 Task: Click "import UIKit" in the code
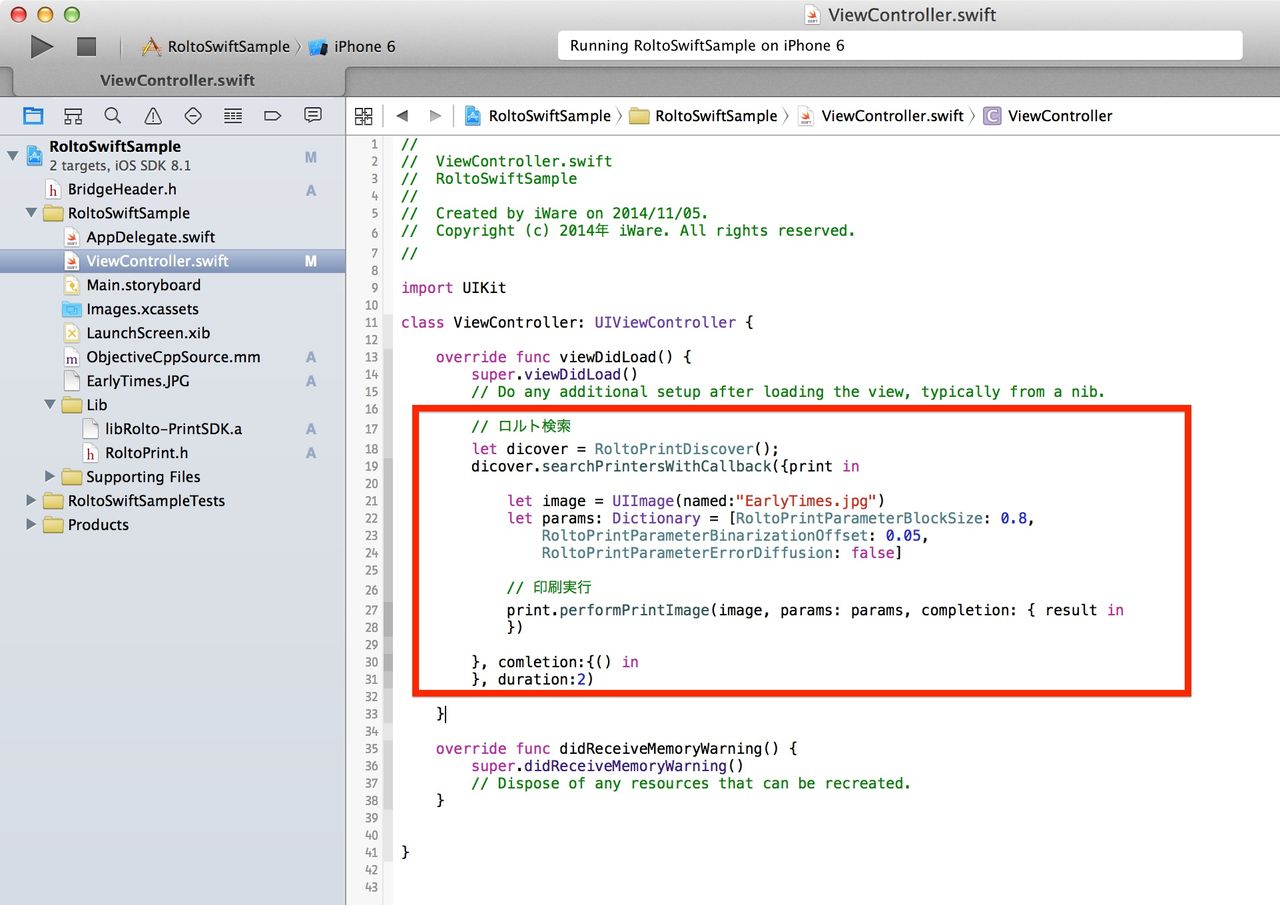pos(454,288)
